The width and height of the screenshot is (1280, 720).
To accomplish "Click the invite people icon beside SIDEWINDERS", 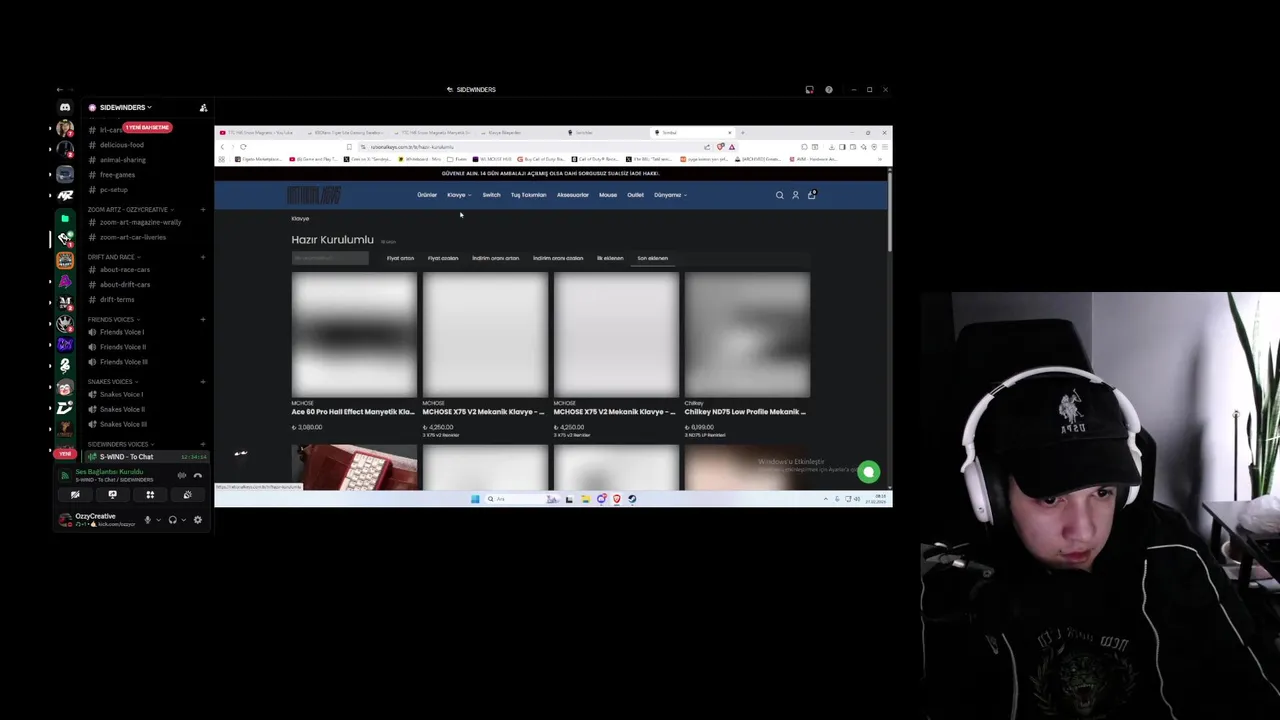I will 203,107.
